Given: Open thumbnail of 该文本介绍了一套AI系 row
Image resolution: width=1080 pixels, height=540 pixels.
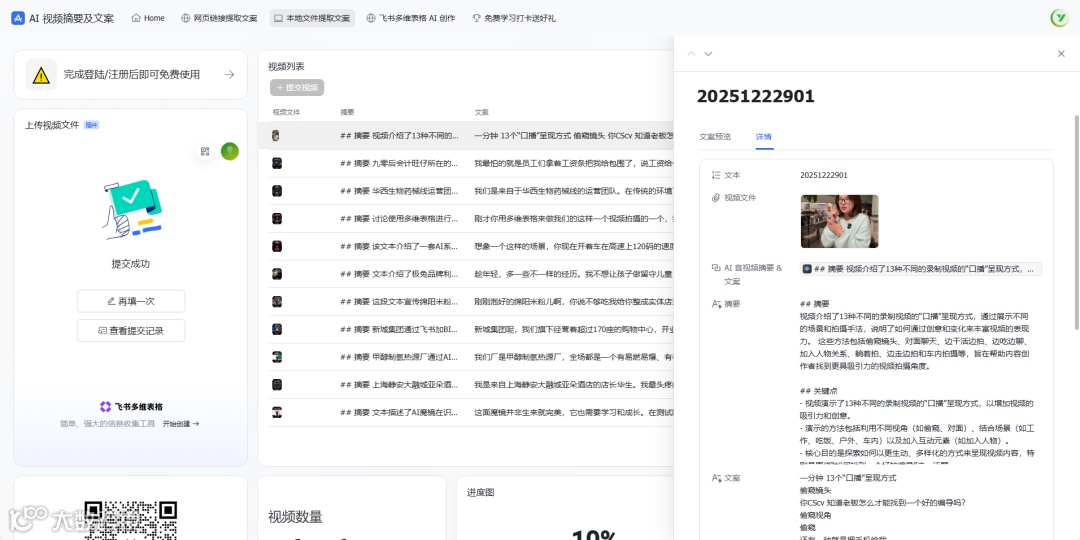Looking at the screenshot, I should point(276,246).
